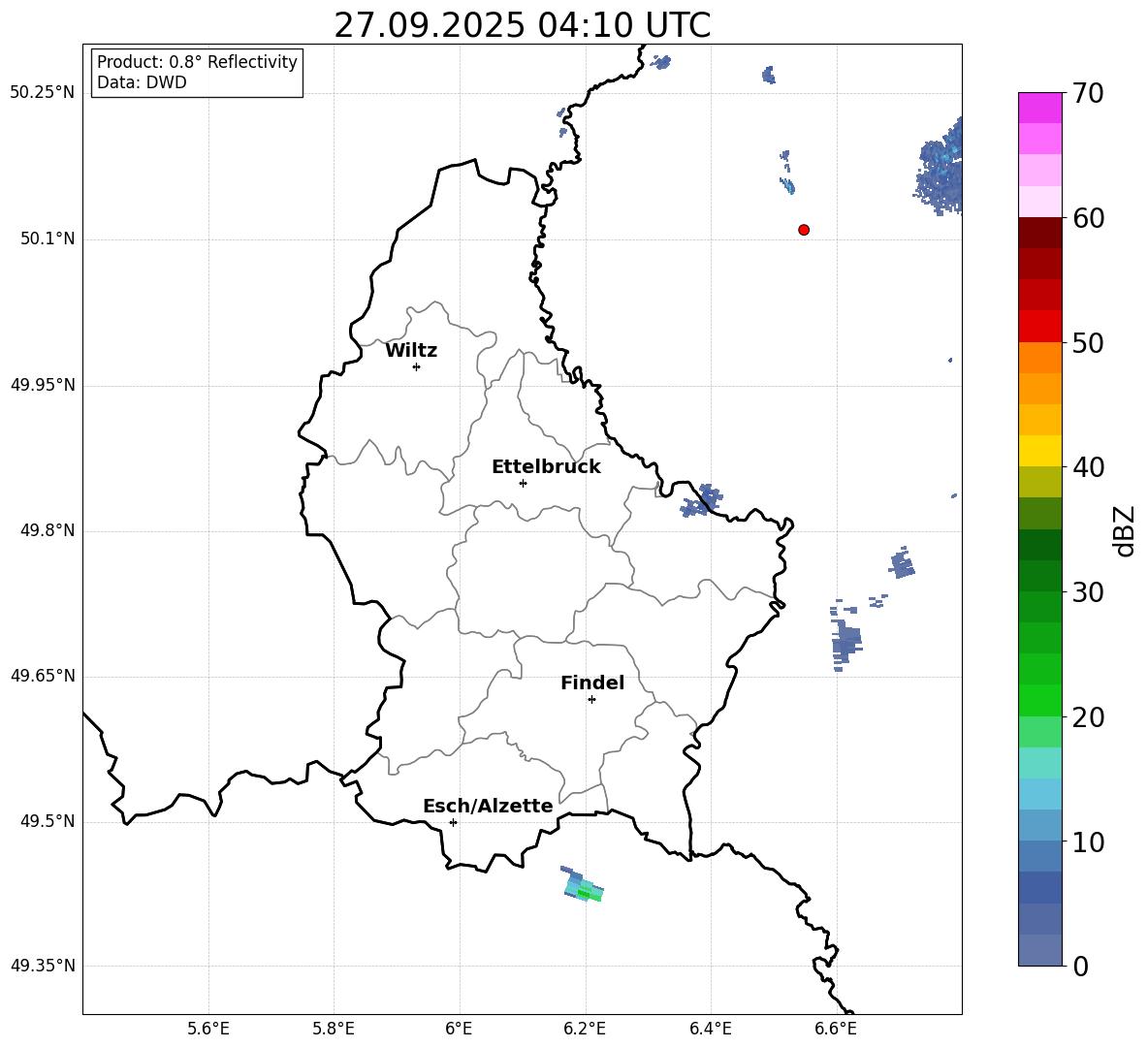This screenshot has width=1148, height=1048.
Task: Click the 49.35°N latitude label
Action: [x=43, y=966]
